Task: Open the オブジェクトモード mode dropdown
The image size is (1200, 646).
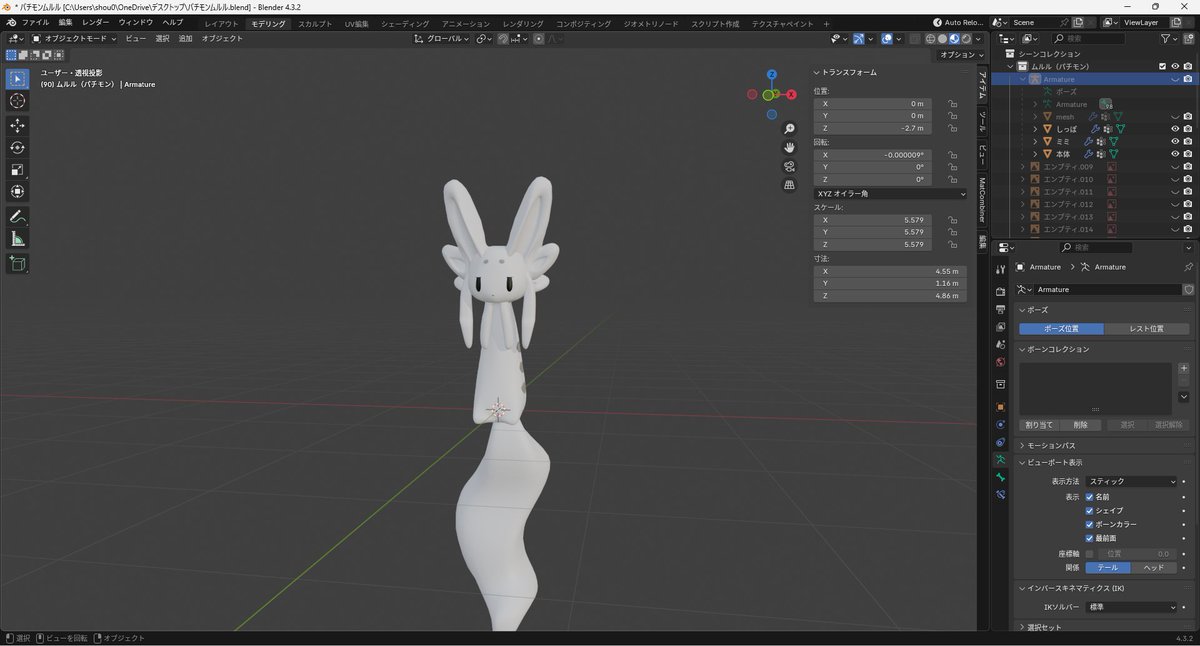Action: coord(74,38)
